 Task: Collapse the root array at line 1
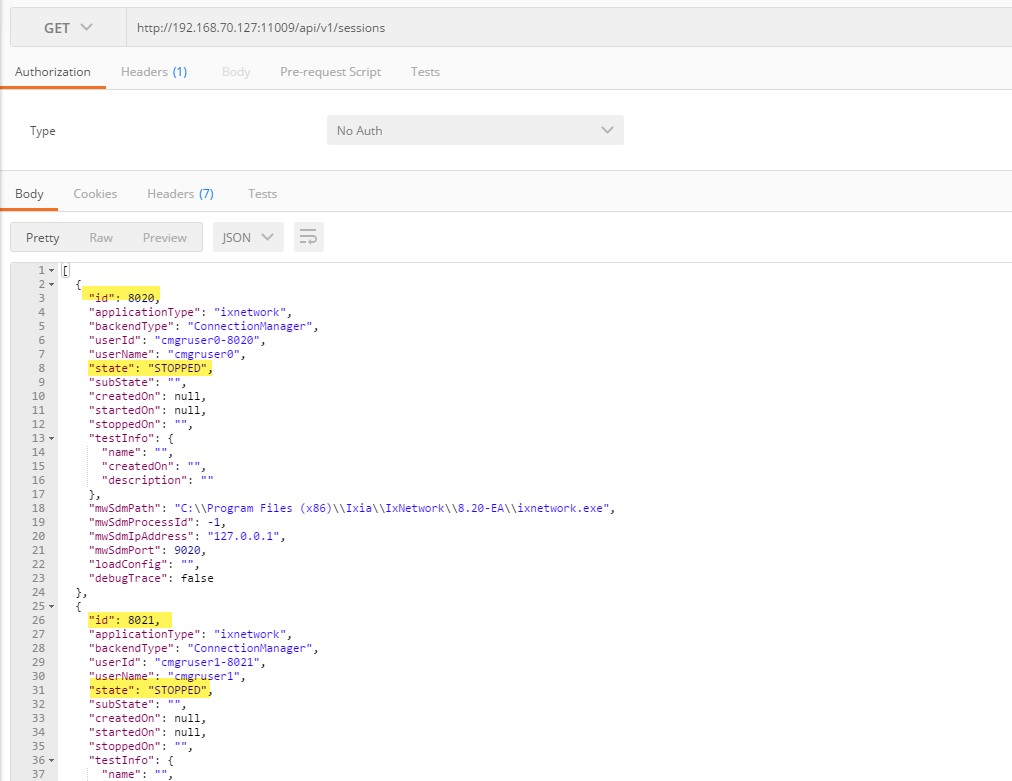click(x=52, y=271)
